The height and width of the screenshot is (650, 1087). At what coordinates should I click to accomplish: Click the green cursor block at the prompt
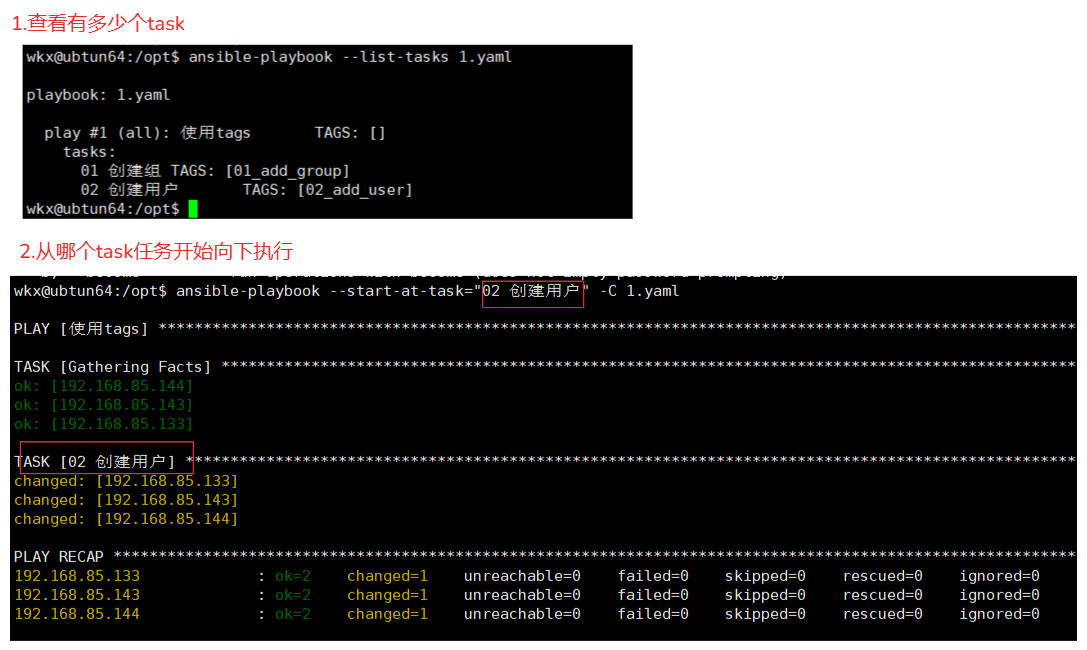pyautogui.click(x=193, y=209)
